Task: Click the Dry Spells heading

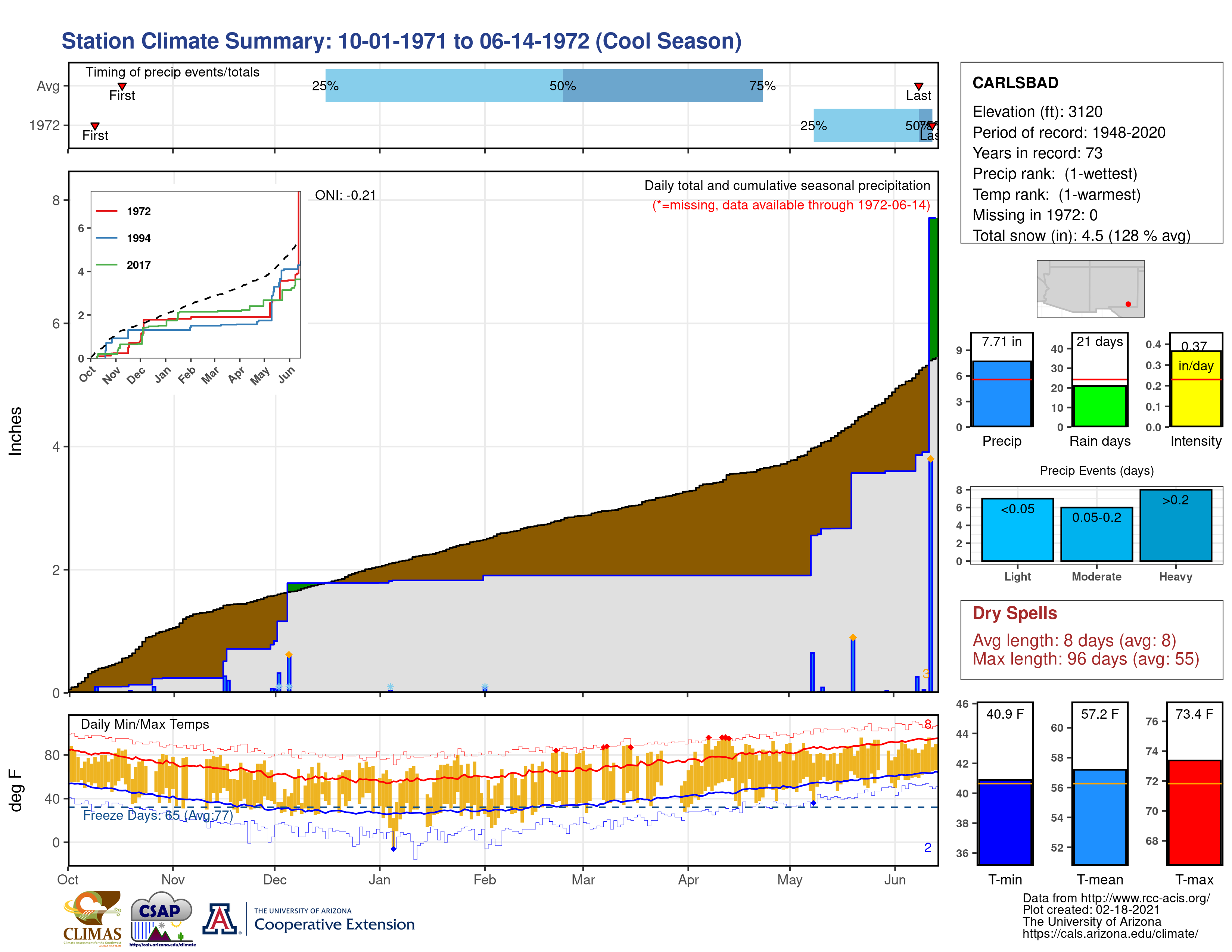Action: click(1014, 613)
